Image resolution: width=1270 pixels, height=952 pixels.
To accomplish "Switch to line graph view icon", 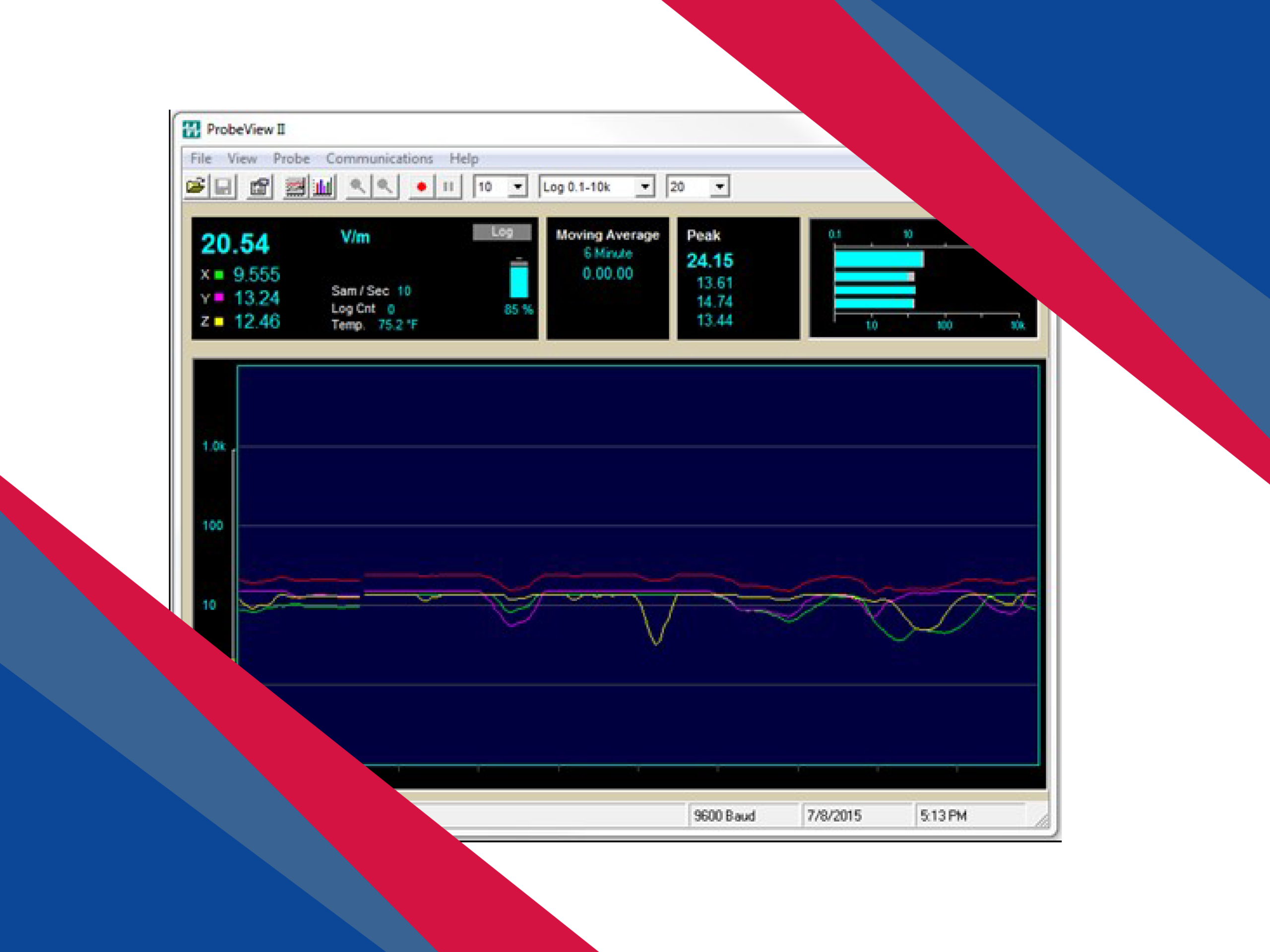I will pos(295,187).
